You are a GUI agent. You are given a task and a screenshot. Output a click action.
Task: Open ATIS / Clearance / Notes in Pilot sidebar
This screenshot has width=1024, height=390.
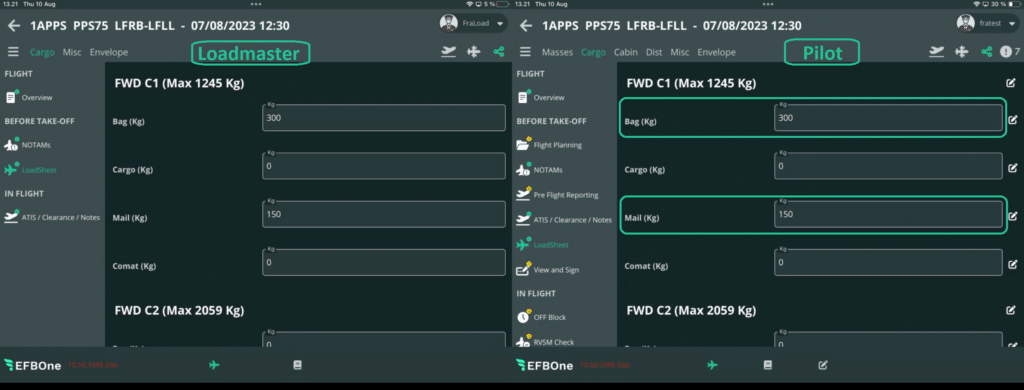point(565,220)
